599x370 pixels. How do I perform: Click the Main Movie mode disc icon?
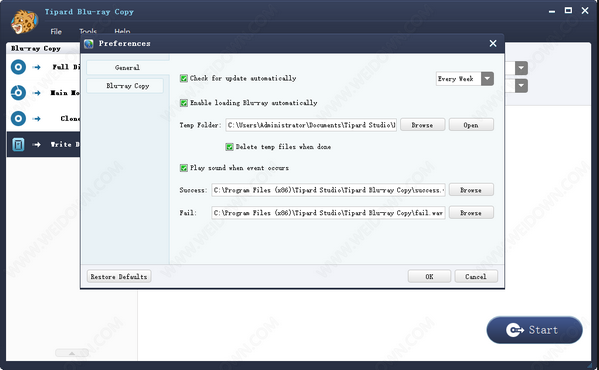coord(18,93)
